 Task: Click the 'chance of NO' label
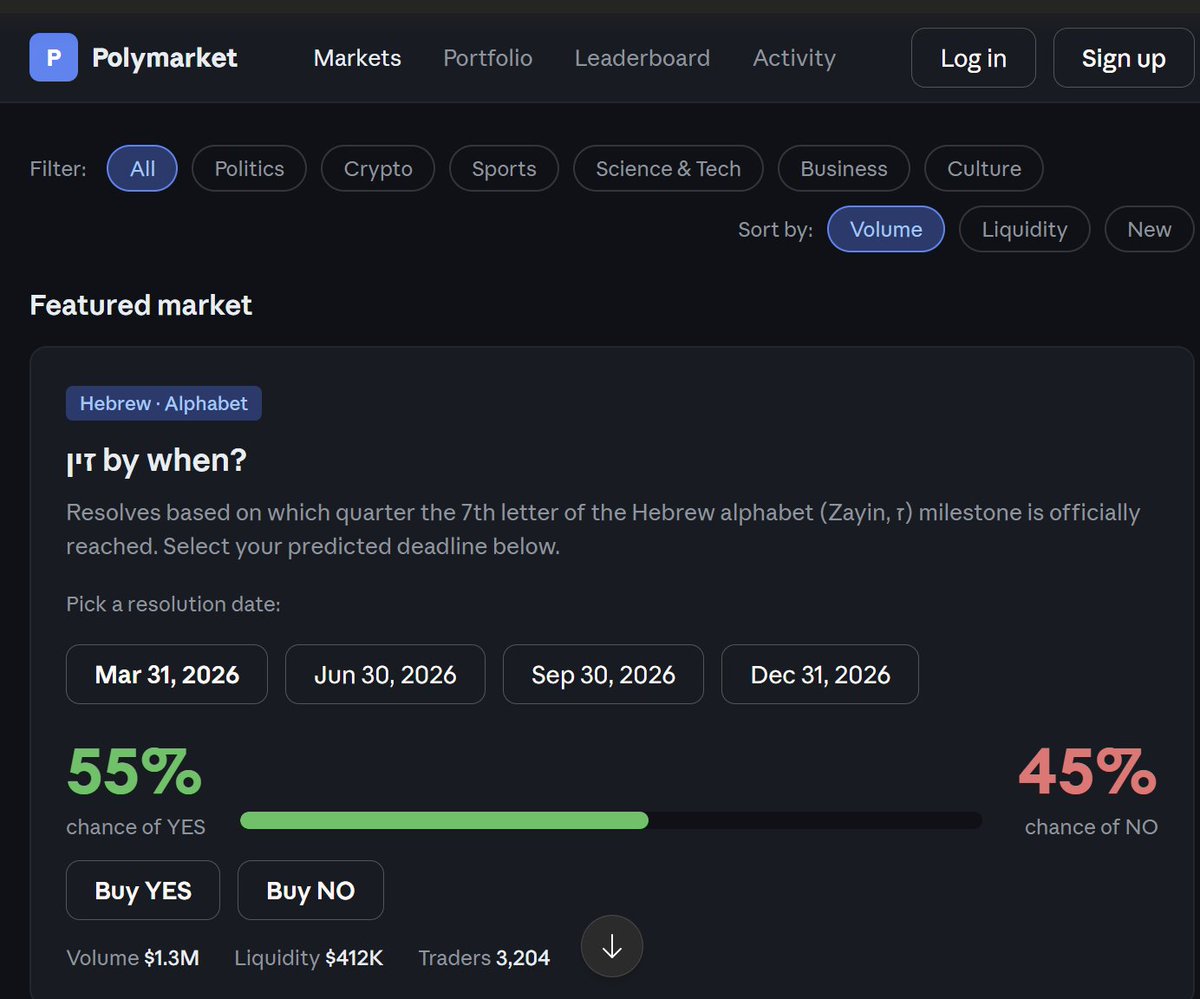[1091, 827]
